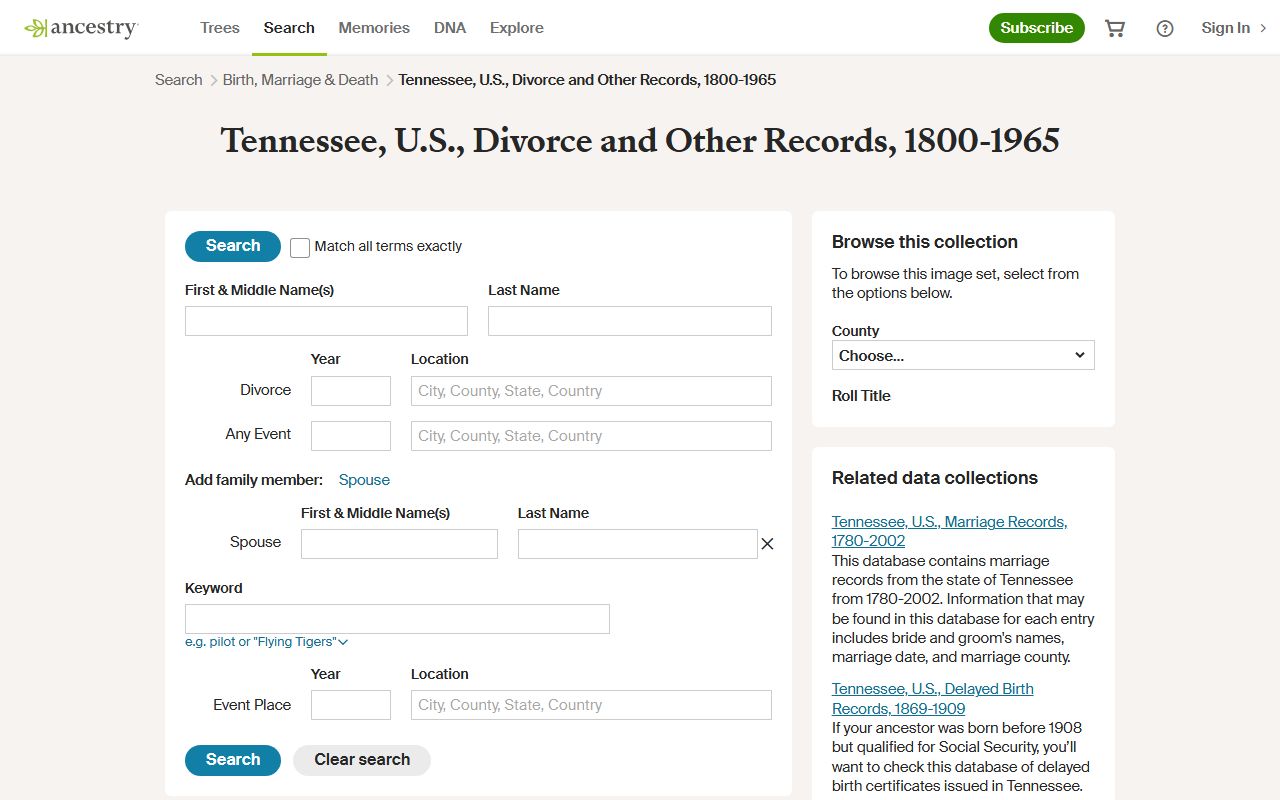Image resolution: width=1280 pixels, height=800 pixels.
Task: Open the DNA menu
Action: pos(450,28)
